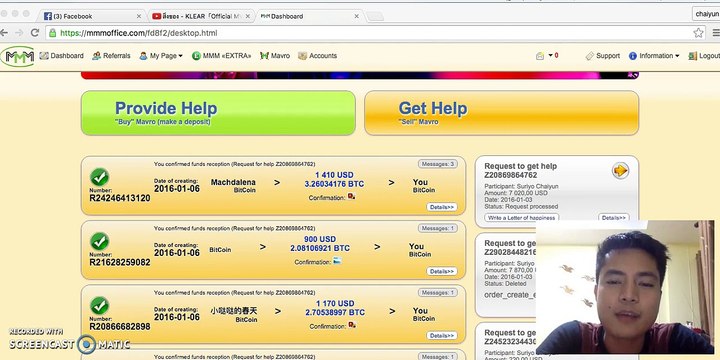Image resolution: width=720 pixels, height=360 pixels.
Task: Click the 2.70538997 BTC amount
Action: 335,312
